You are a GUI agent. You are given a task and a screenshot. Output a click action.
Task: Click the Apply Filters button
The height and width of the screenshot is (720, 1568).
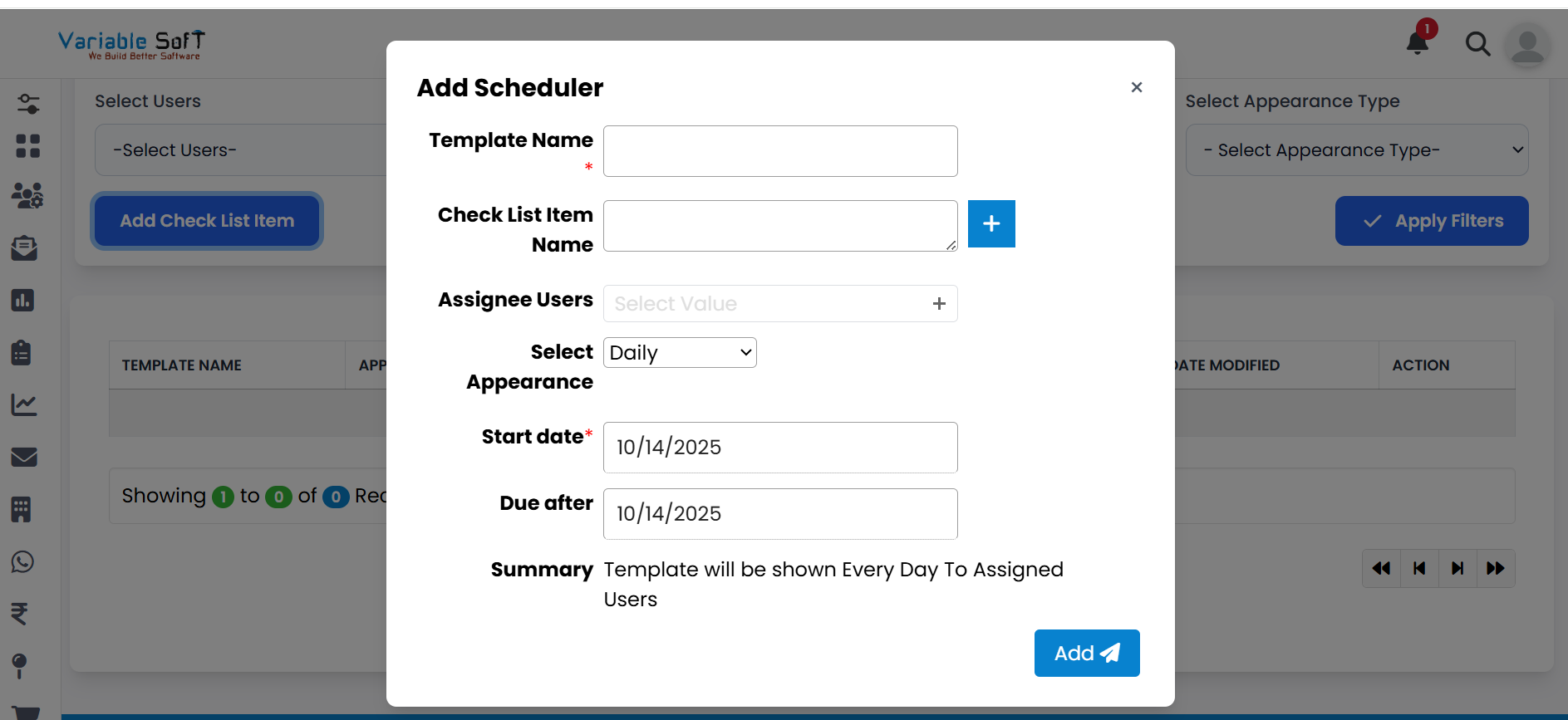1432,221
